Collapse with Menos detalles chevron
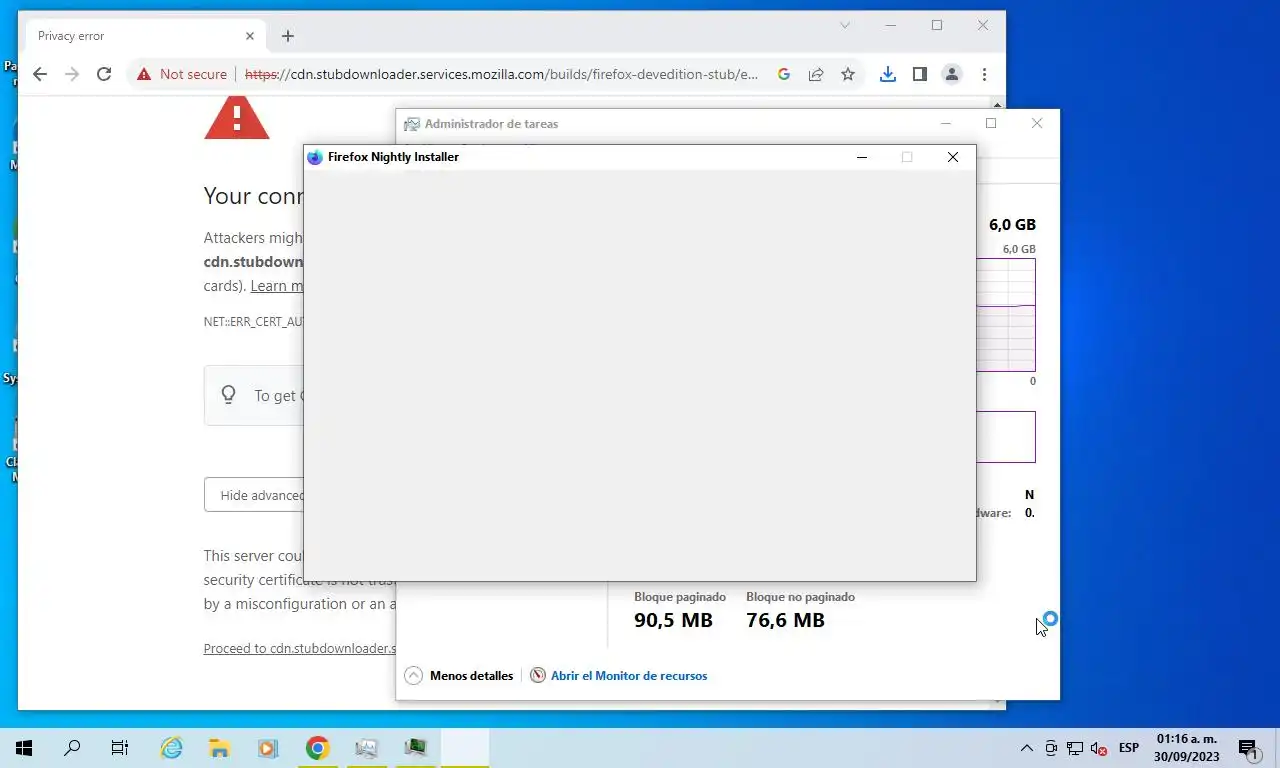Viewport: 1280px width, 768px height. [413, 676]
